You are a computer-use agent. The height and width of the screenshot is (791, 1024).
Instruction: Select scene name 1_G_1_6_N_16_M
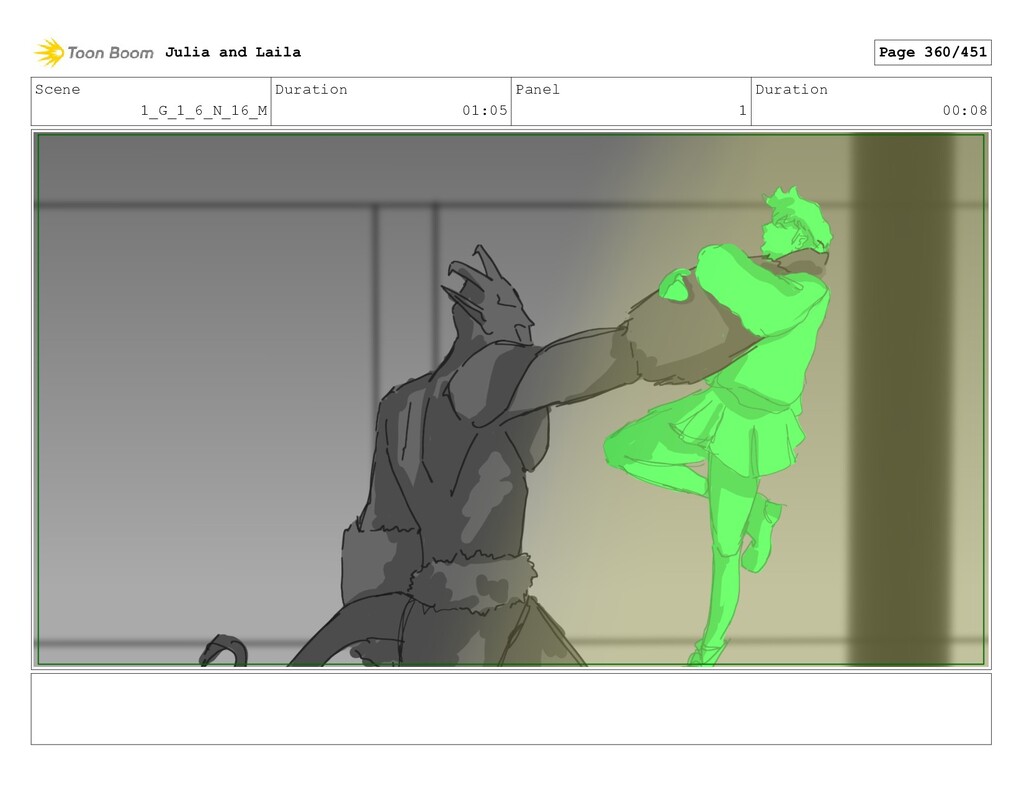(204, 110)
